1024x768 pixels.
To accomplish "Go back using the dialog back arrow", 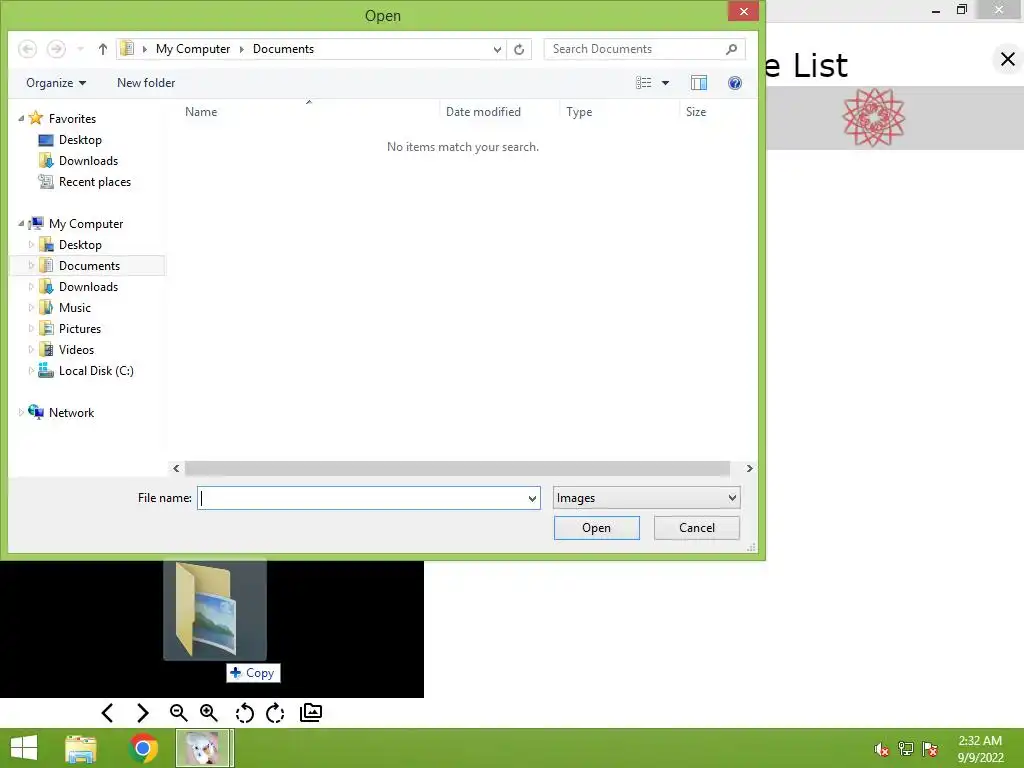I will pos(27,49).
